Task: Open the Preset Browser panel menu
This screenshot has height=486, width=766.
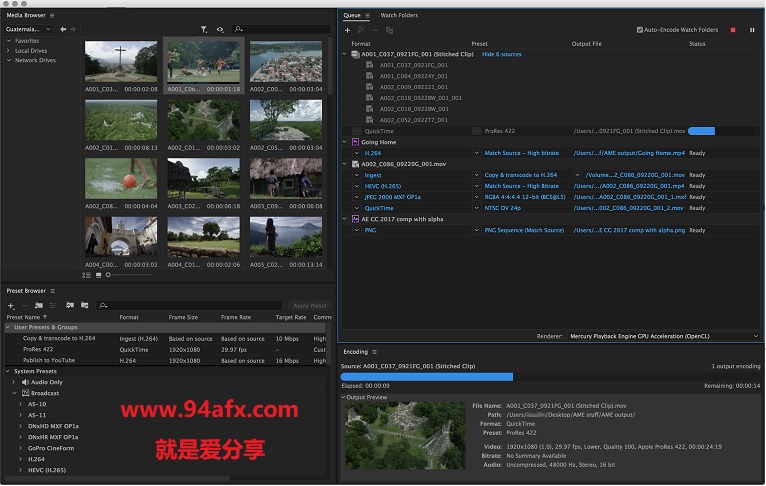Action: point(53,291)
